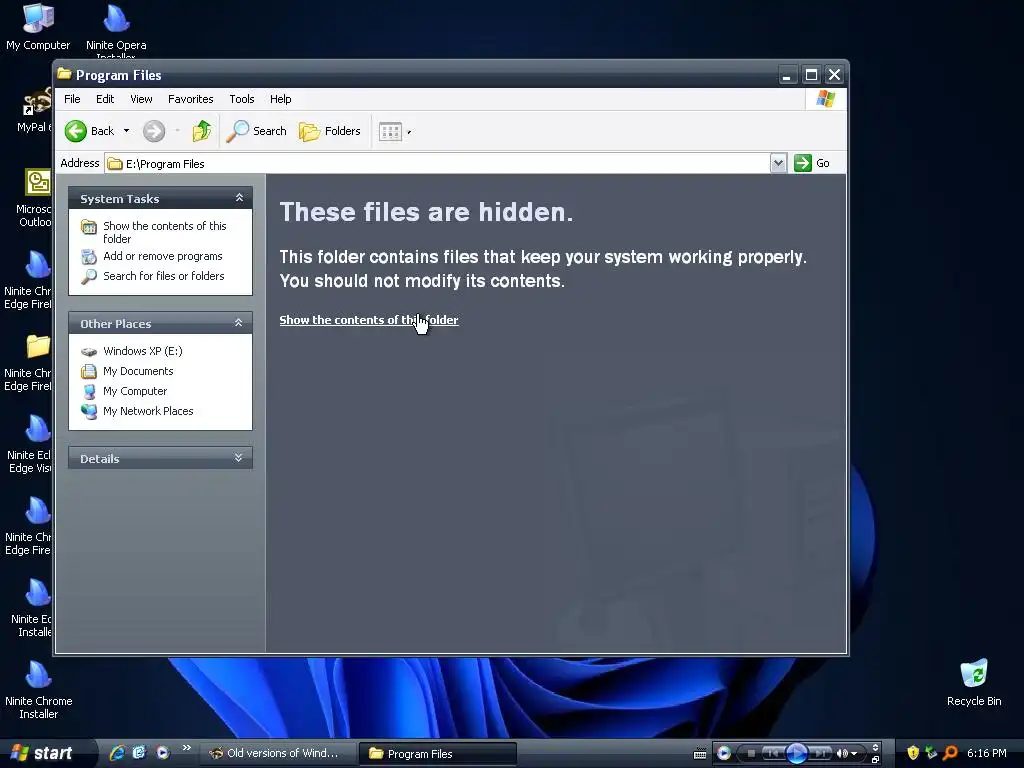Click the system clock showing 6:16 PM

click(987, 754)
